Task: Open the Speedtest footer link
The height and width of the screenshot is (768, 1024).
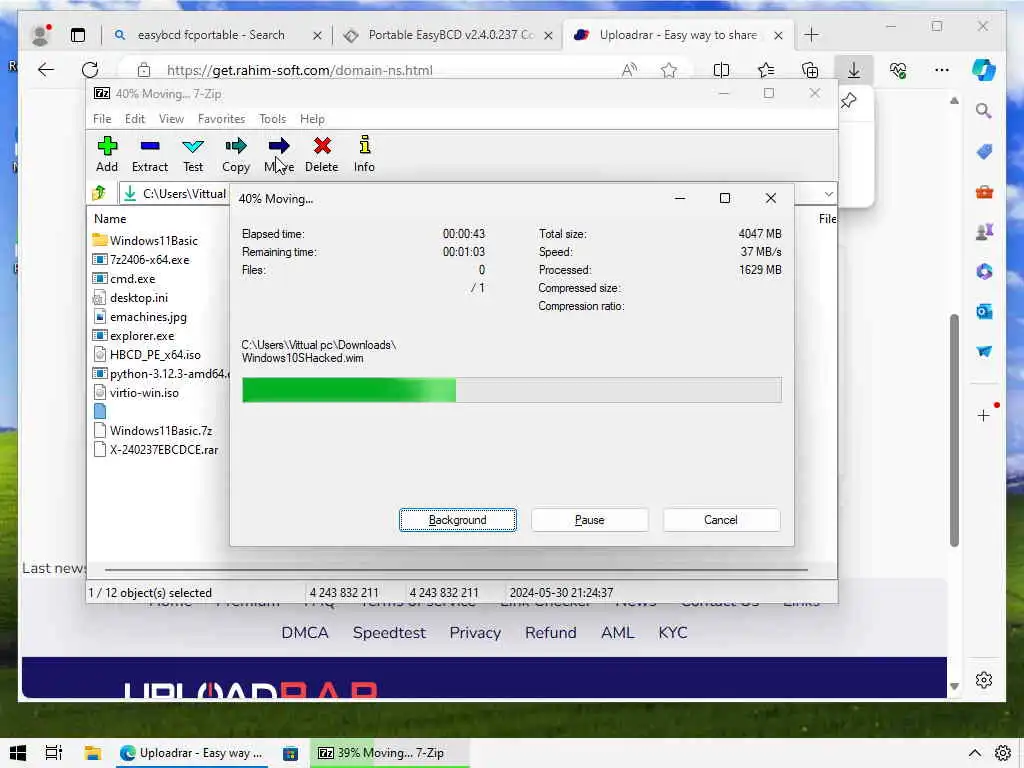Action: pyautogui.click(x=389, y=633)
